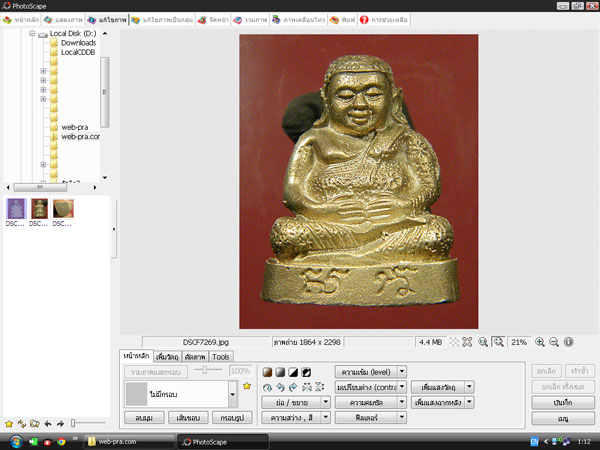Open the การช่วยเหลือ (Help) tab
The width and height of the screenshot is (600, 450).
pos(384,20)
